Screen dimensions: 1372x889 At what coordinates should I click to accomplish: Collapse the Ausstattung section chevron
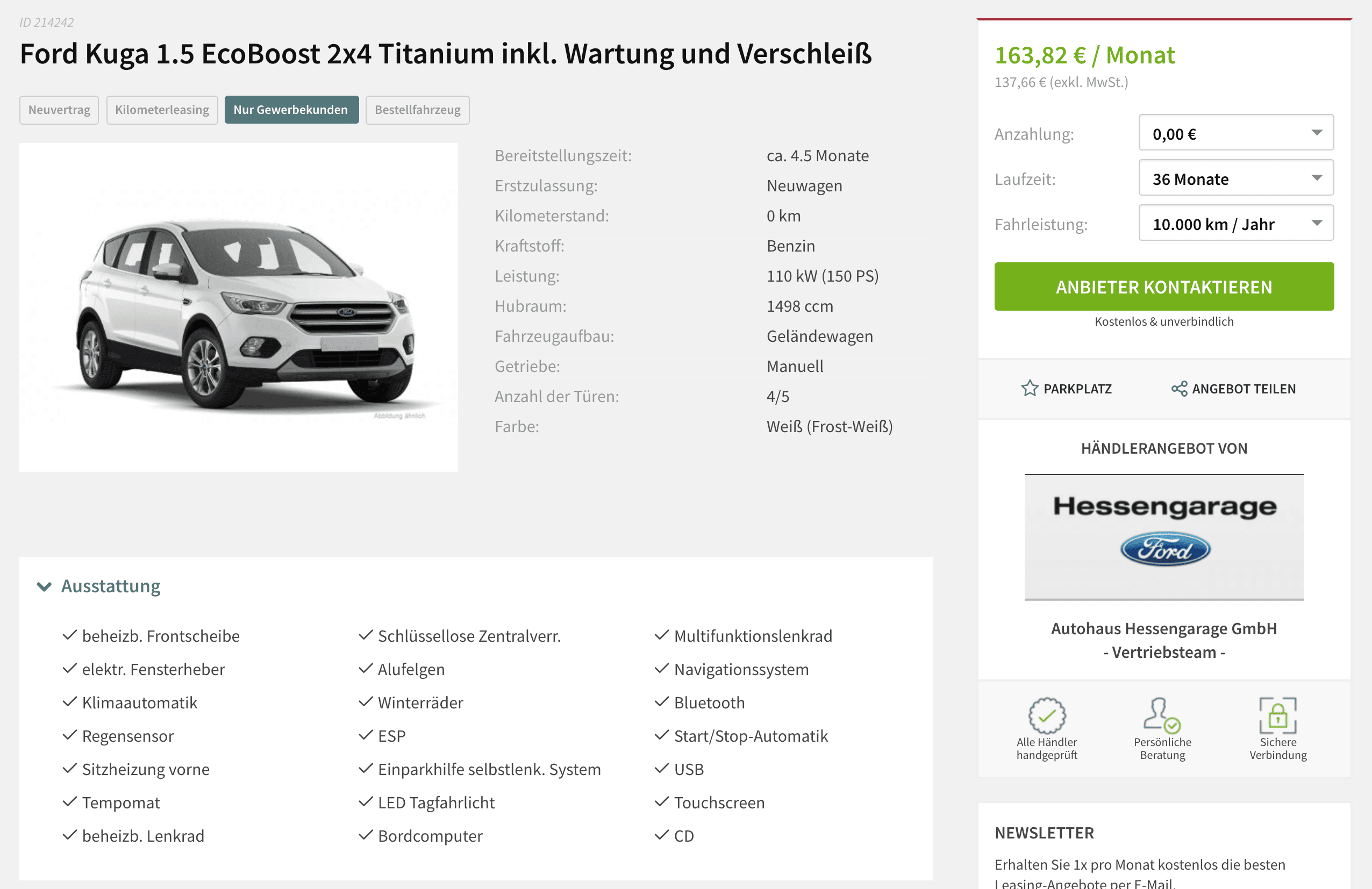pos(44,586)
